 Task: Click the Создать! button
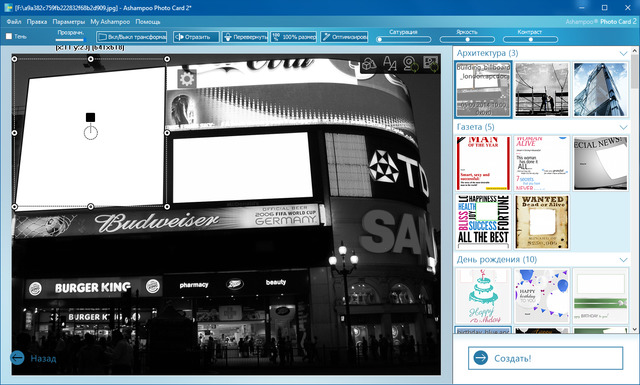(545, 358)
